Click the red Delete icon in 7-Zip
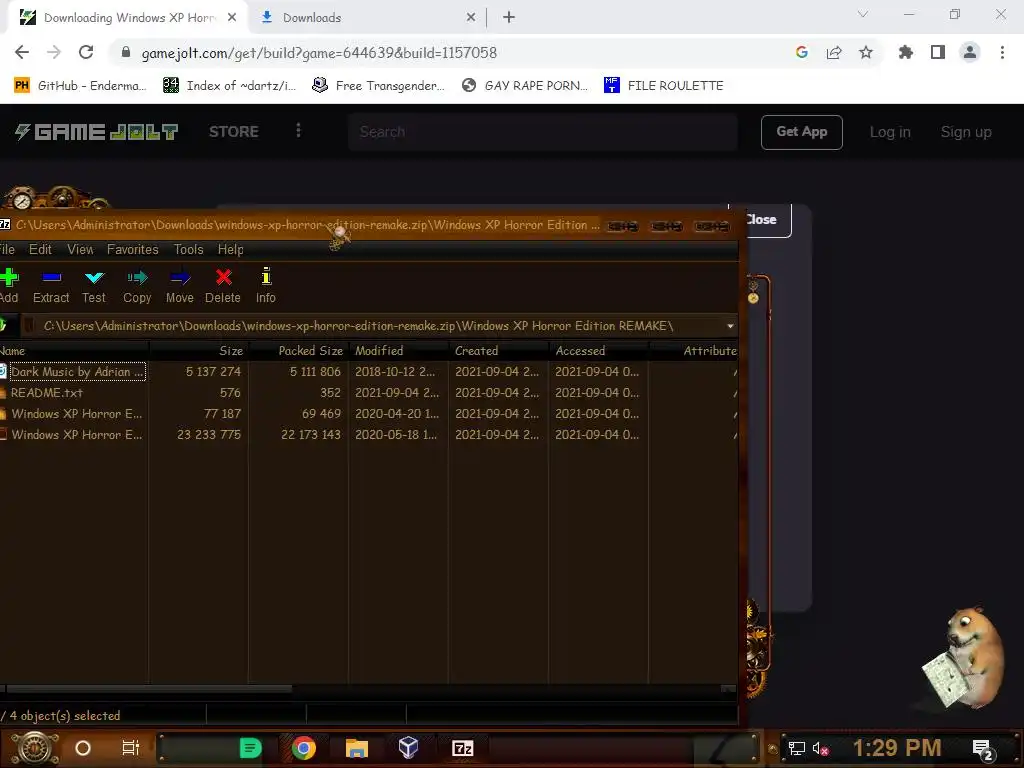This screenshot has width=1024, height=768. coord(223,278)
